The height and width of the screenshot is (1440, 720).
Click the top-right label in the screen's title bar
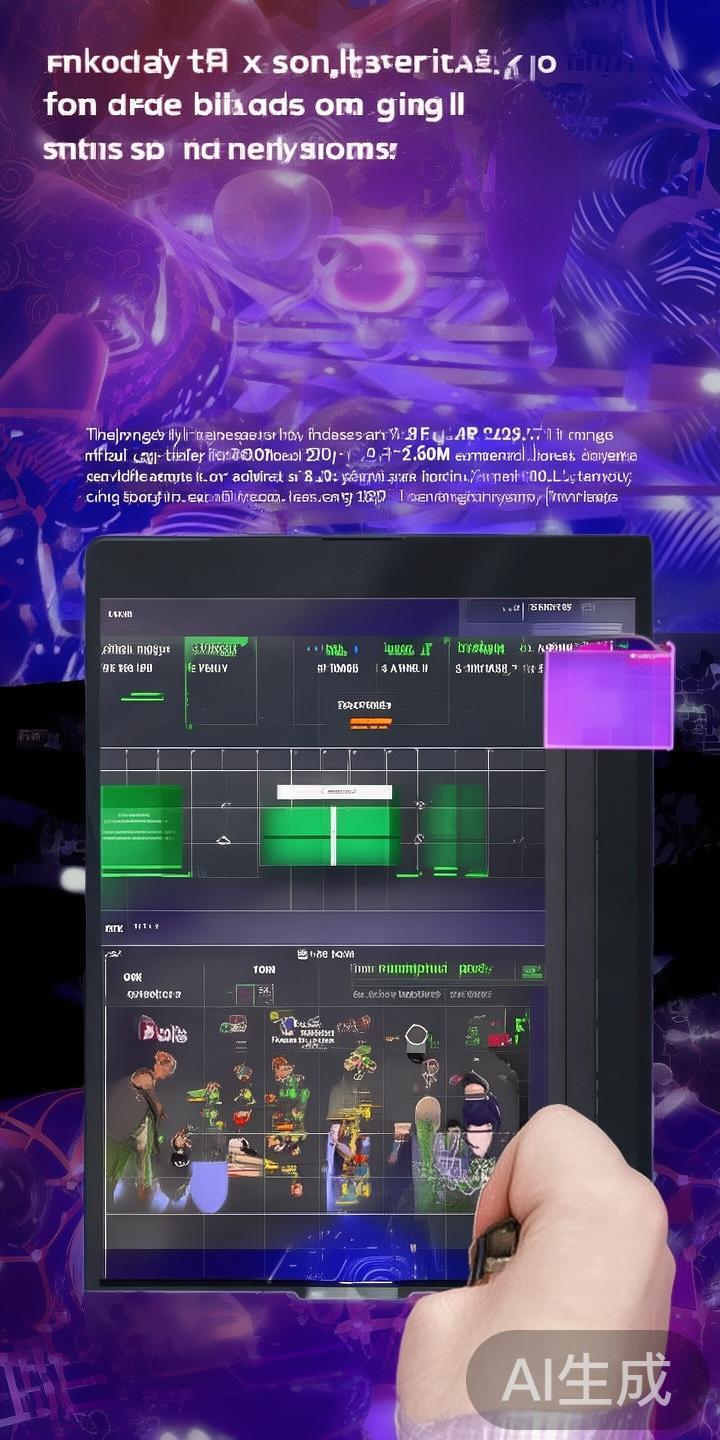pyautogui.click(x=550, y=607)
